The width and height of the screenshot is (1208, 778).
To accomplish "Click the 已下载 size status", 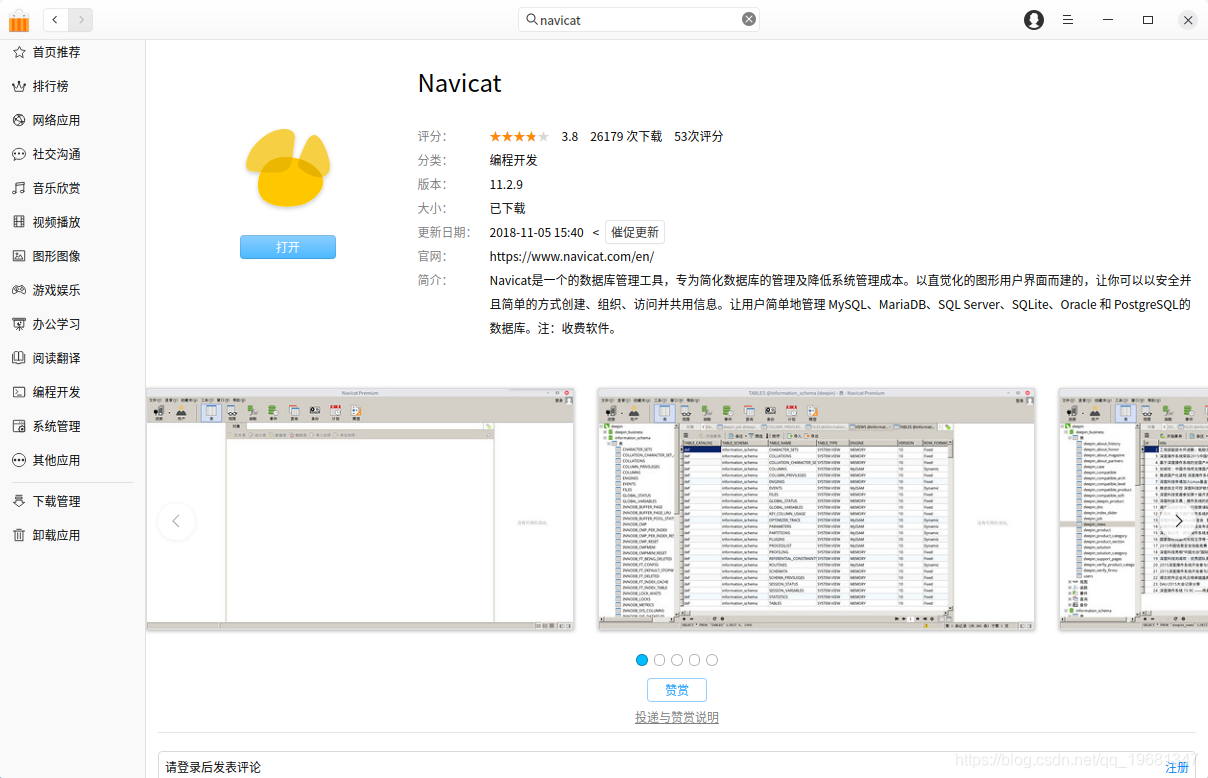I will click(x=507, y=208).
